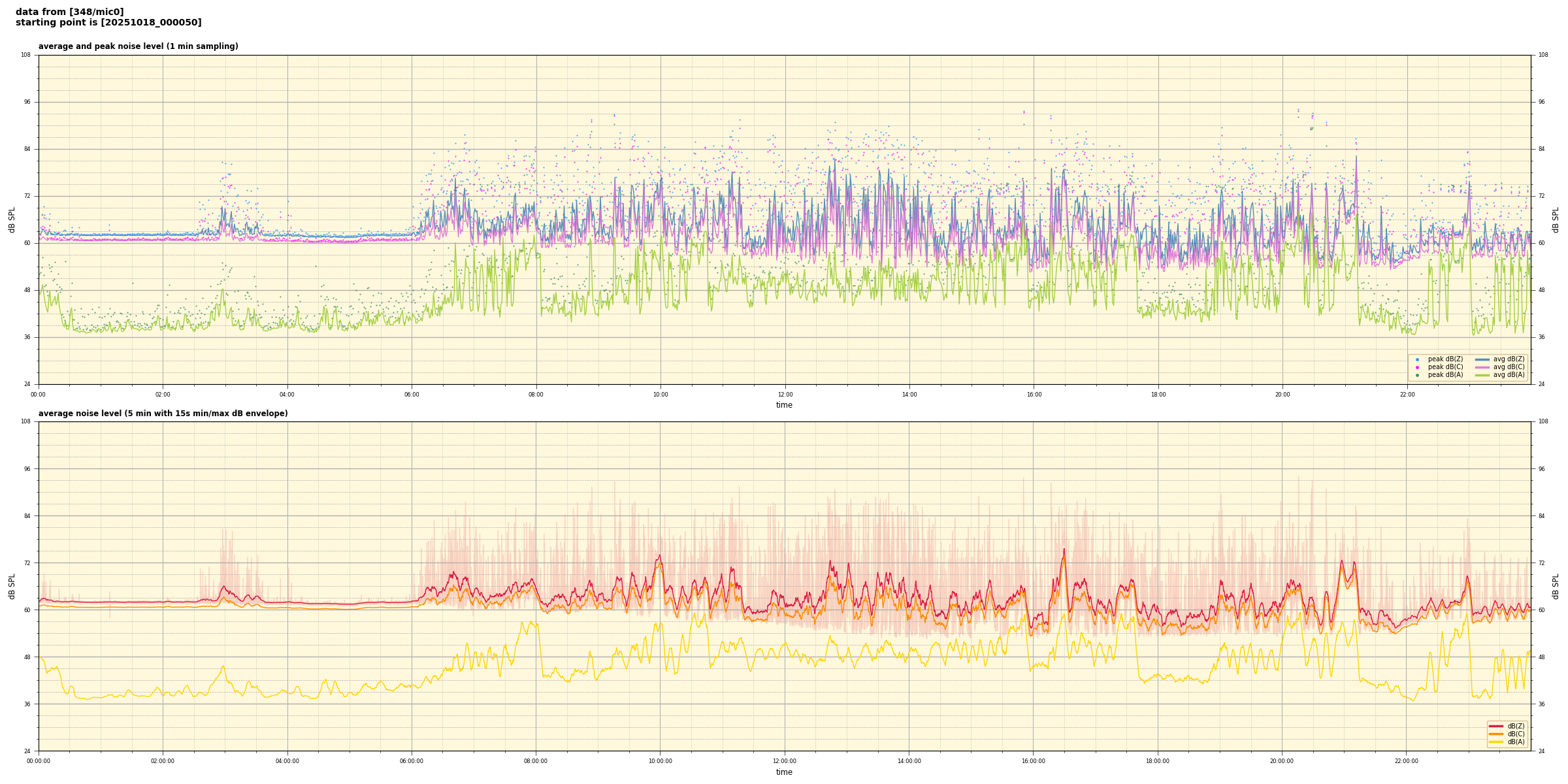Click the left 'dB SPL' label of top chart
Viewport: 1568px width, 784px height.
coord(12,220)
